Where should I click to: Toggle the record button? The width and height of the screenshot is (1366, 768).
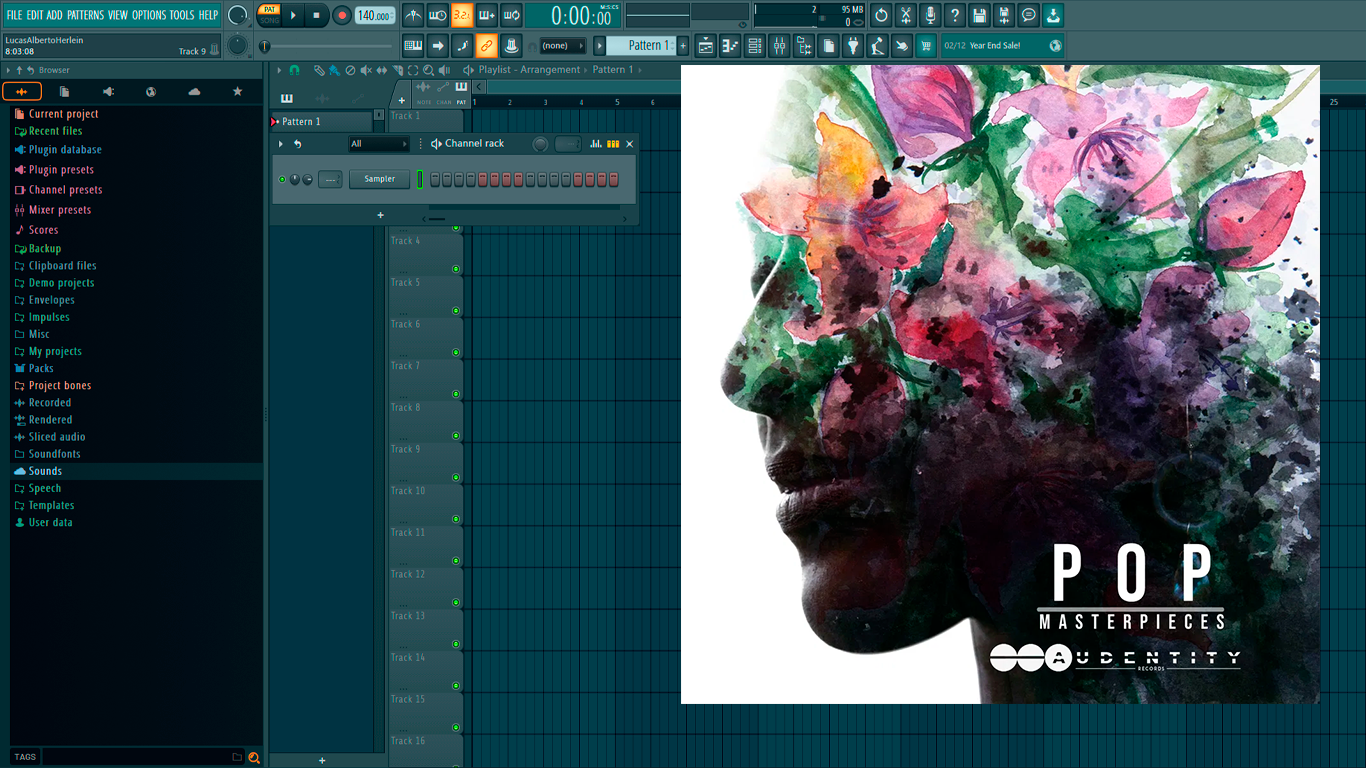(x=342, y=15)
